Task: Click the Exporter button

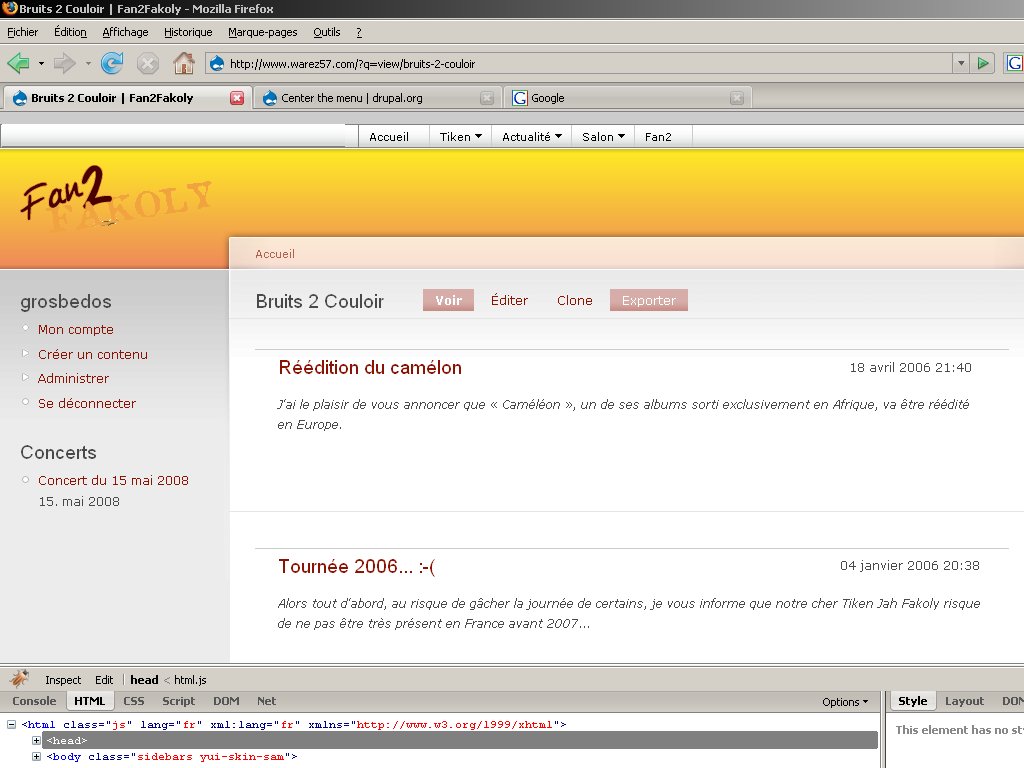Action: pyautogui.click(x=648, y=300)
